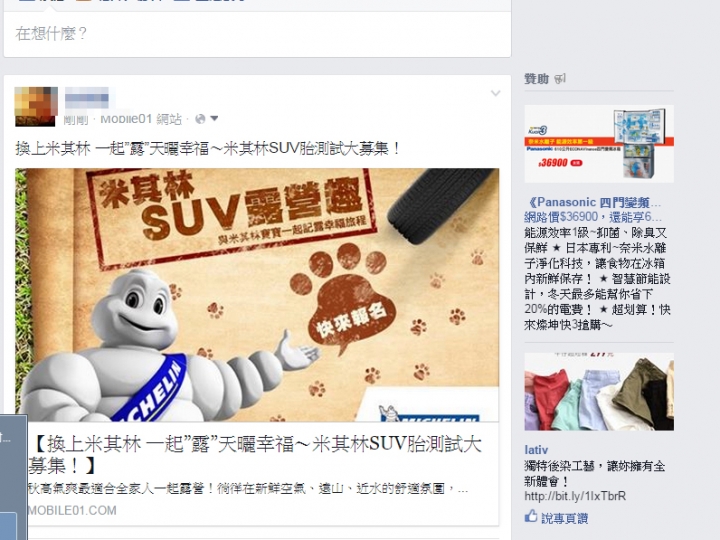The width and height of the screenshot is (720, 540).
Task: Click the '快來報名' paw speech bubble
Action: [350, 316]
